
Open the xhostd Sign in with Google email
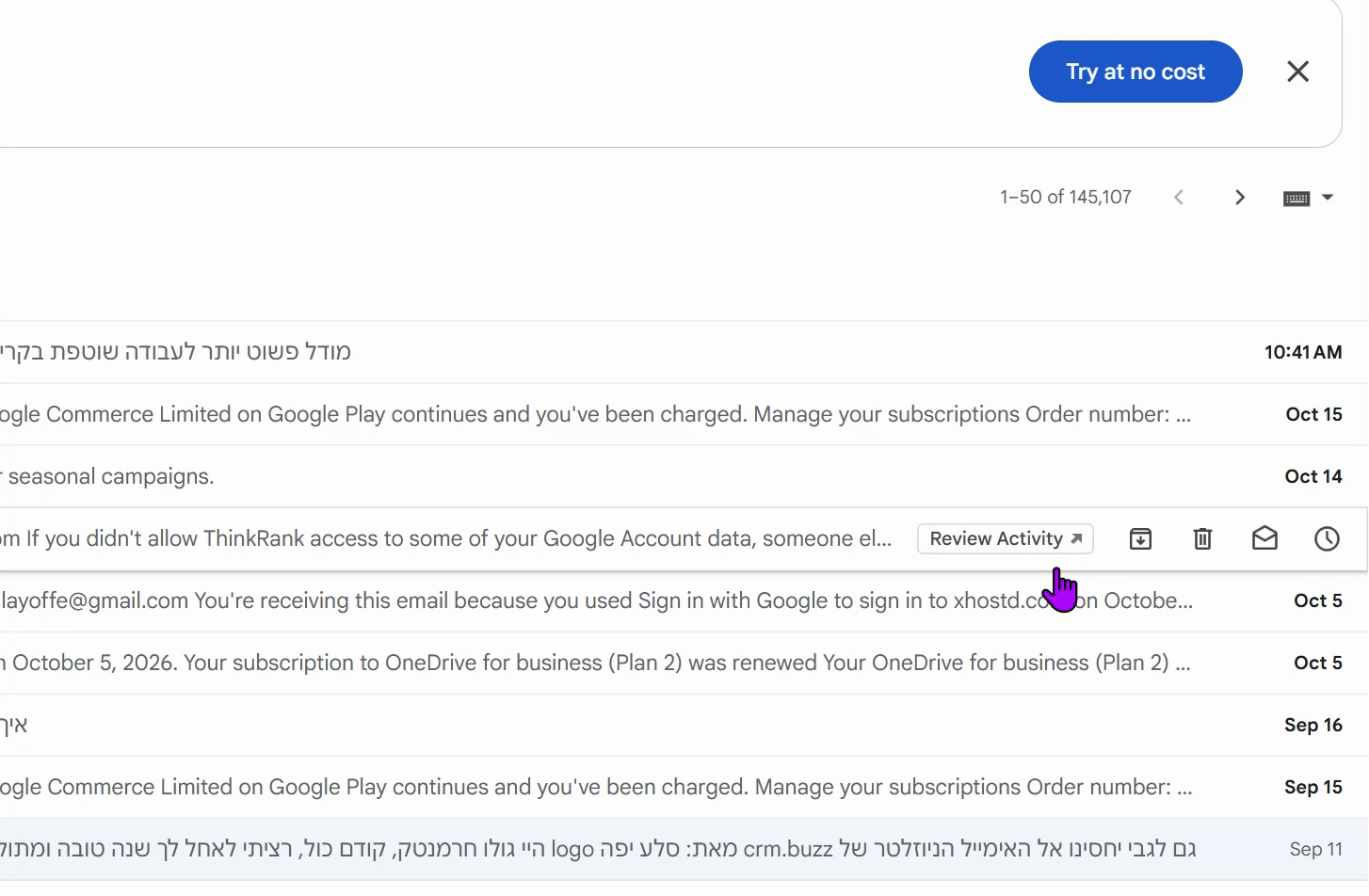684,600
